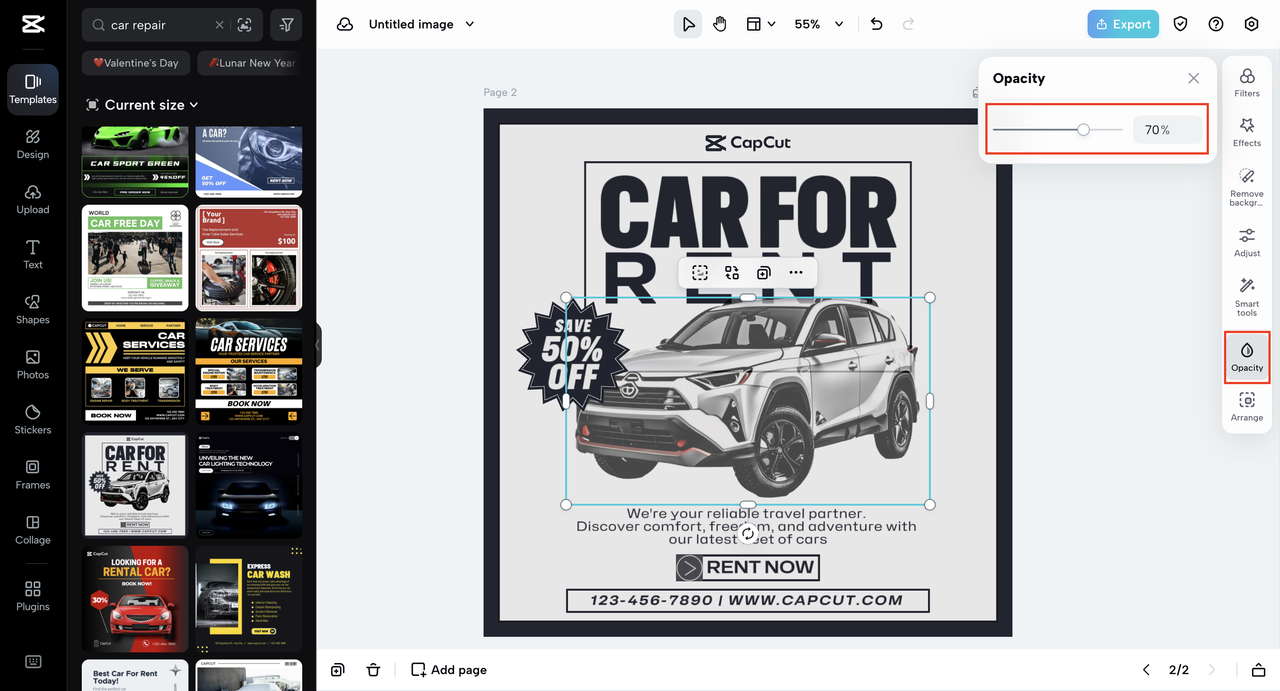Open the Stickers sidebar panel

[x=33, y=419]
